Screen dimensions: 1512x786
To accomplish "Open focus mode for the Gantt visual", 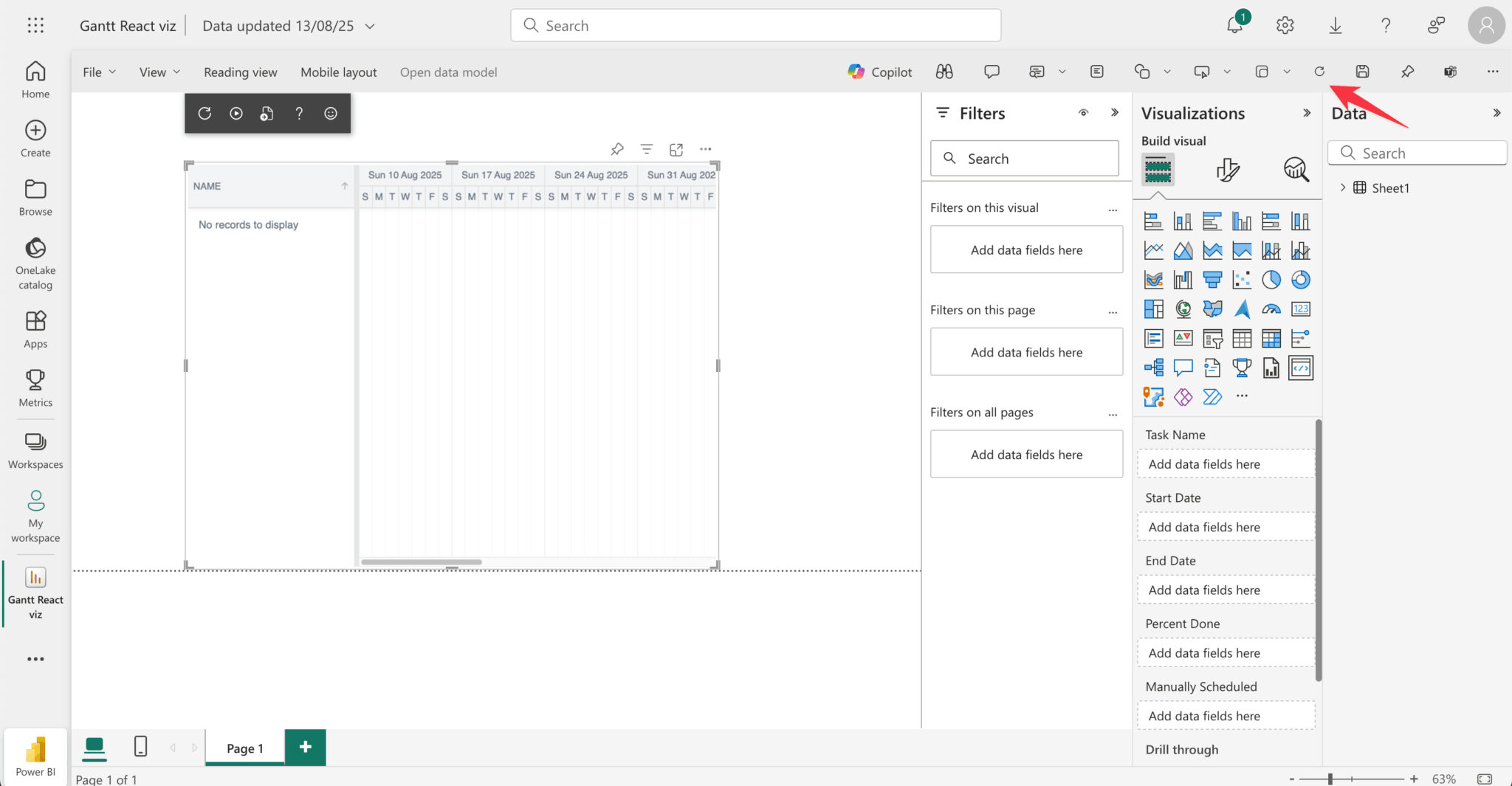I will click(676, 149).
